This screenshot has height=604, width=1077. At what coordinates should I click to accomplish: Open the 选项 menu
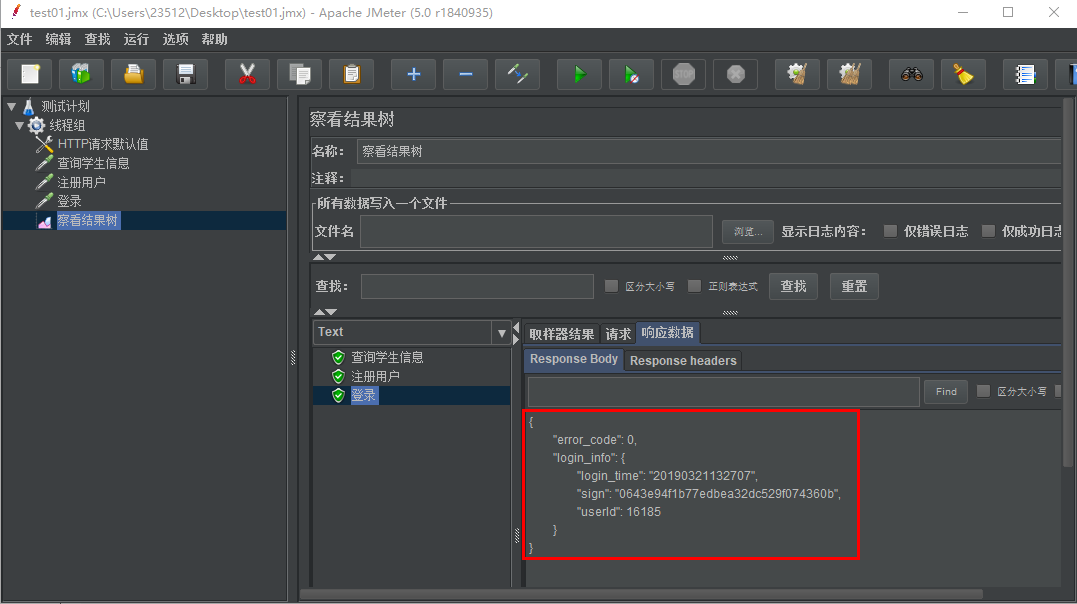[x=175, y=39]
